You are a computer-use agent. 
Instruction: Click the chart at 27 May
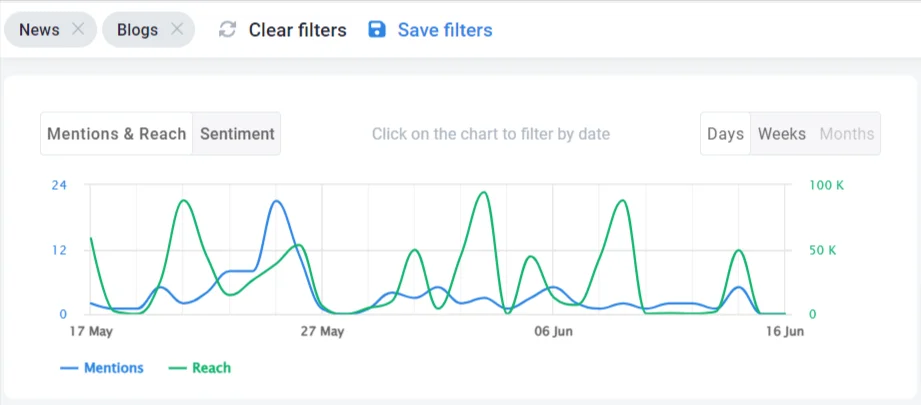click(322, 260)
